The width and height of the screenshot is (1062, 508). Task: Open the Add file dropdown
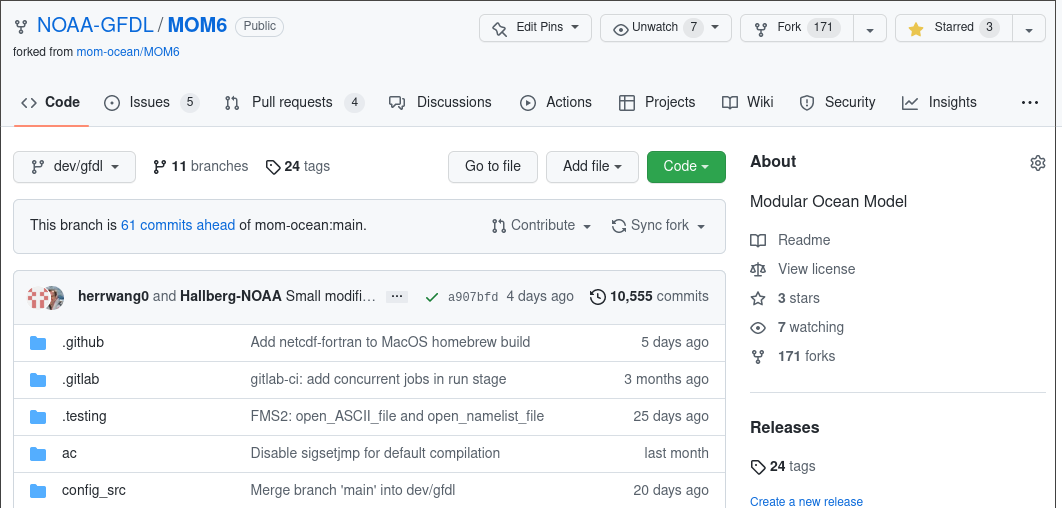click(x=592, y=167)
